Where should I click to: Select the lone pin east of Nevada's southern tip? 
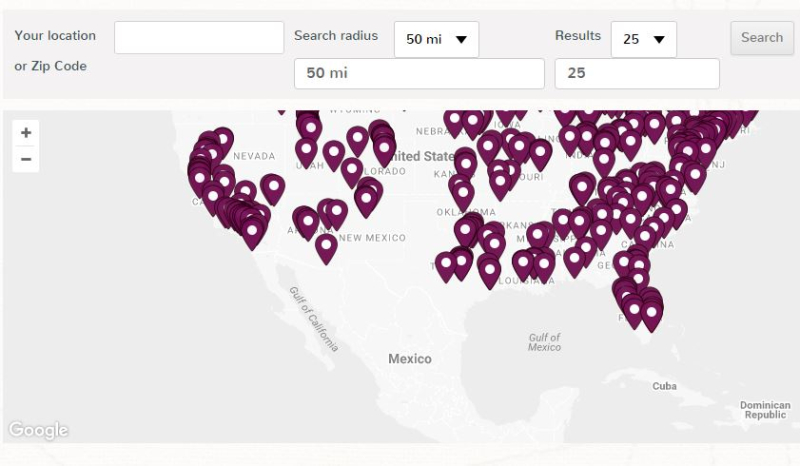pos(273,189)
